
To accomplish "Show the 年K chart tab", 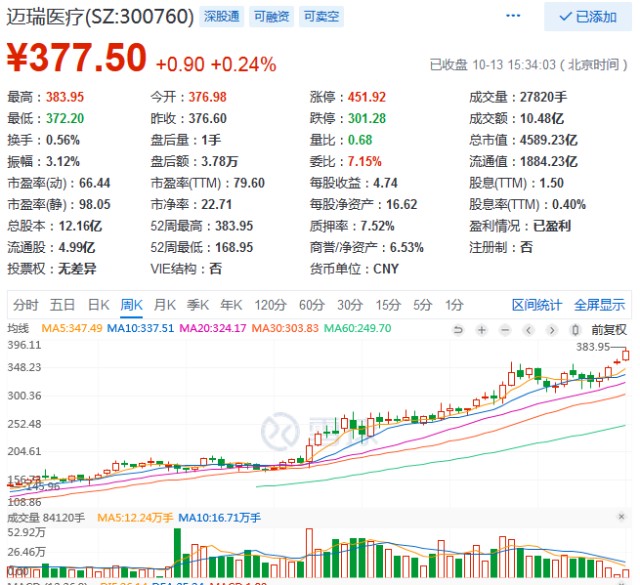I will point(231,305).
